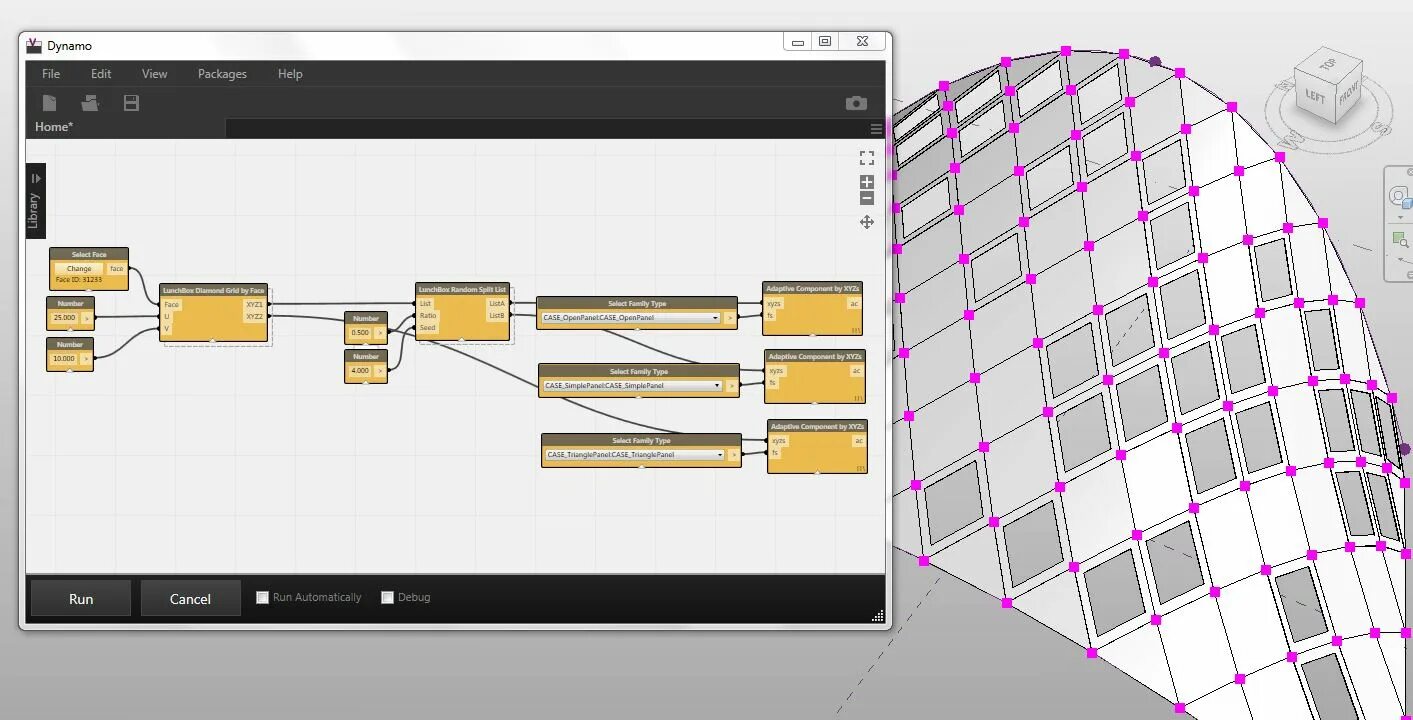The image size is (1413, 720).
Task: Click the Cancel button
Action: pos(190,598)
